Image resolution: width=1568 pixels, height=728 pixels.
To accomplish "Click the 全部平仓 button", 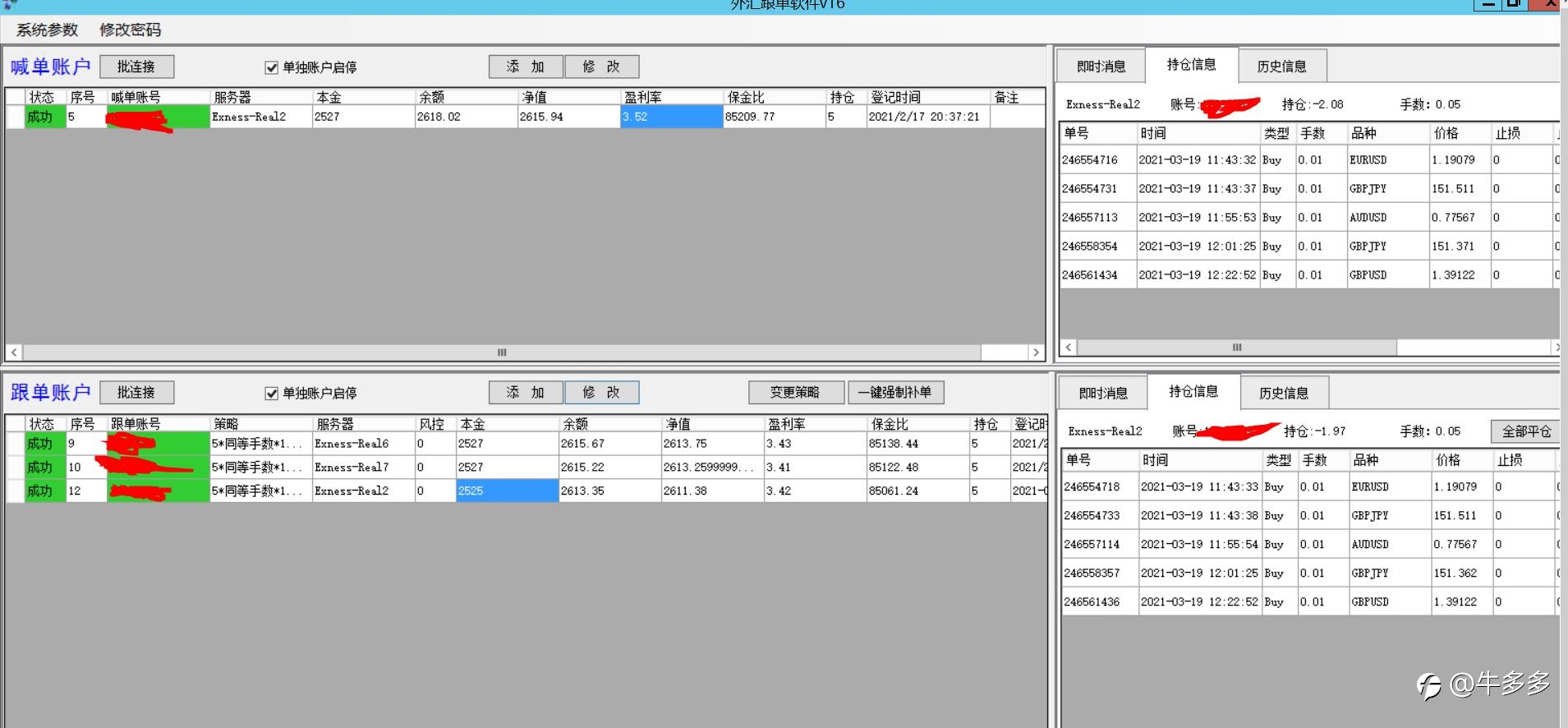I will 1525,431.
